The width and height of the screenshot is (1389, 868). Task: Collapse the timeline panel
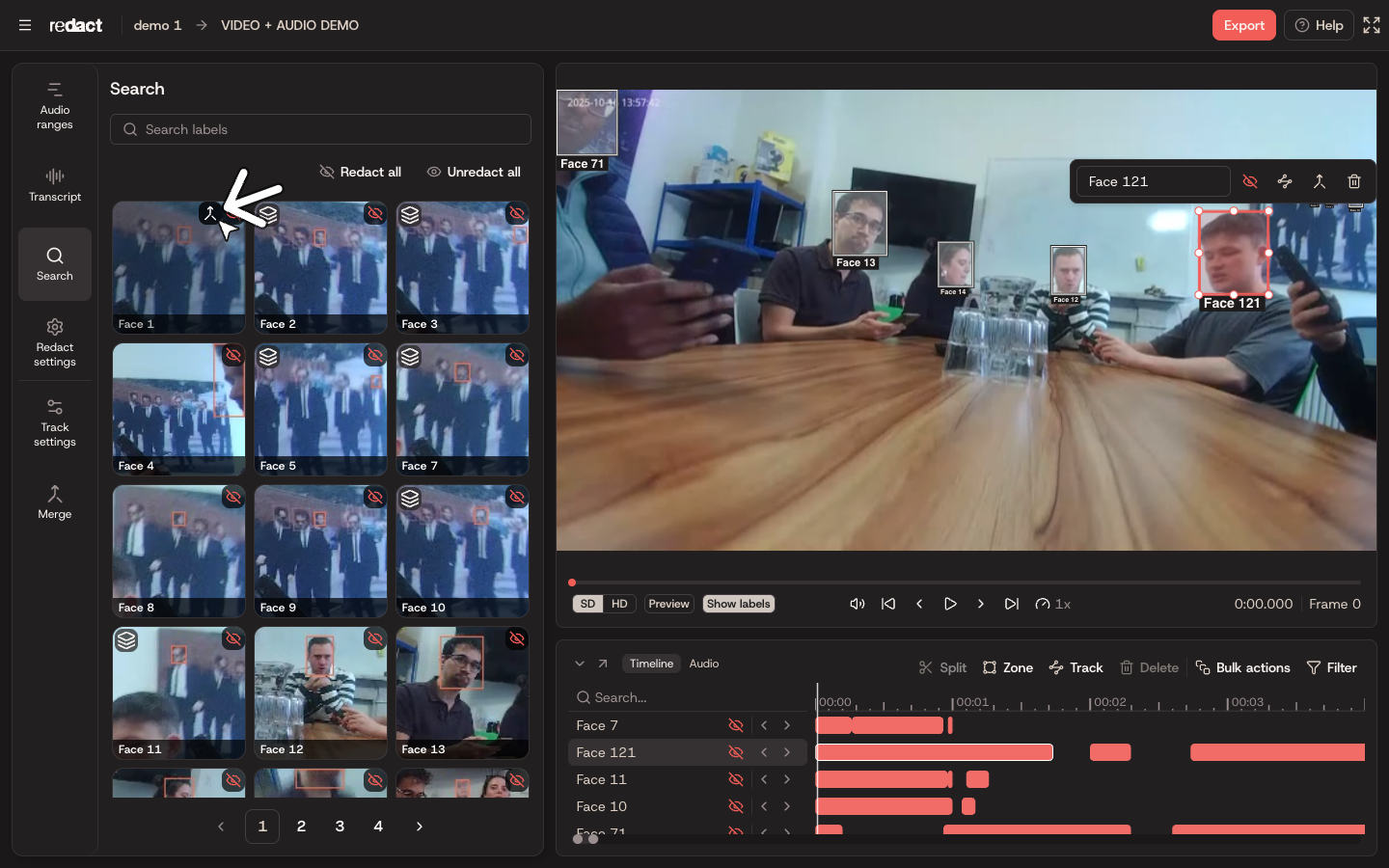tap(580, 664)
